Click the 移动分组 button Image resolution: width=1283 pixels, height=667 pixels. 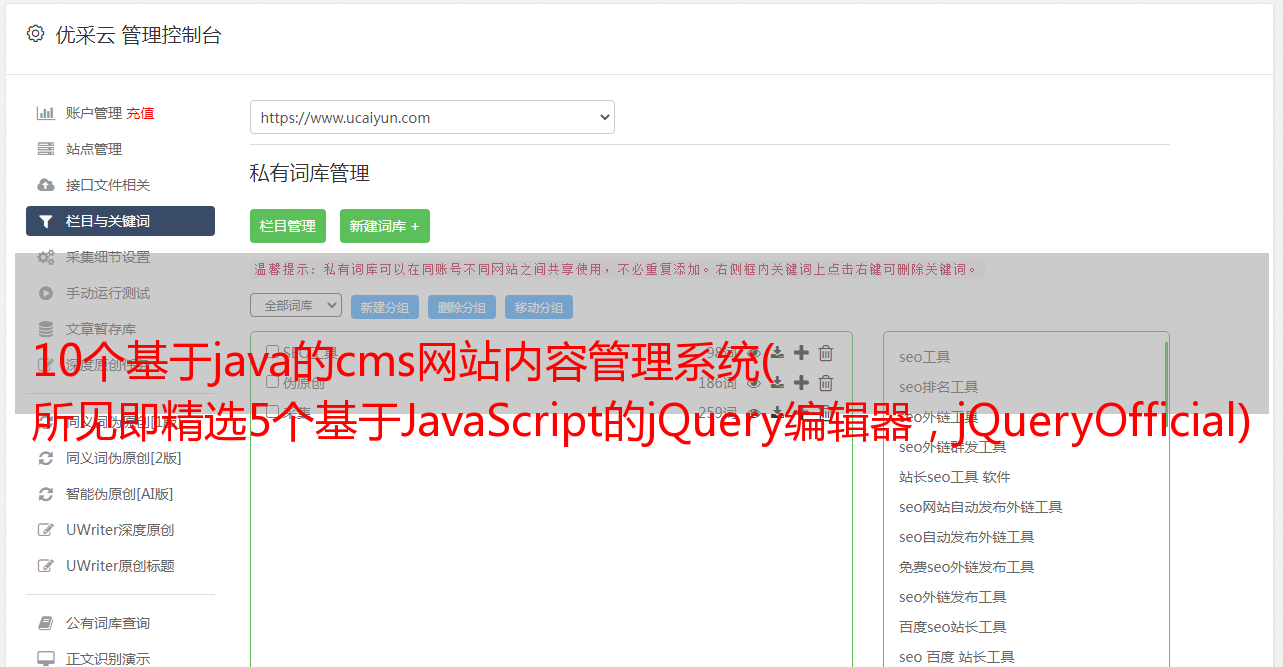539,307
